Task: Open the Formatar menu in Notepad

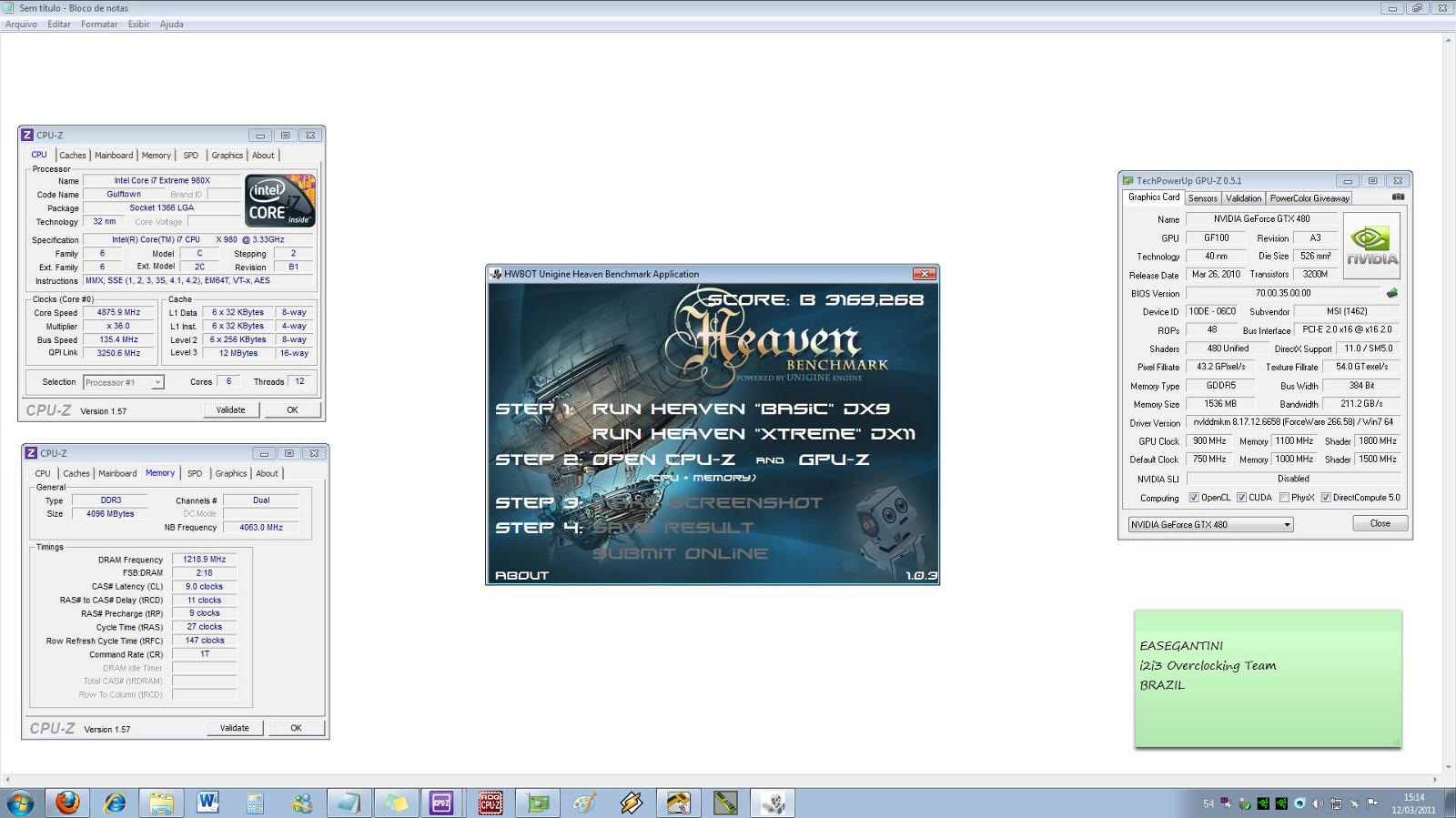Action: [99, 25]
